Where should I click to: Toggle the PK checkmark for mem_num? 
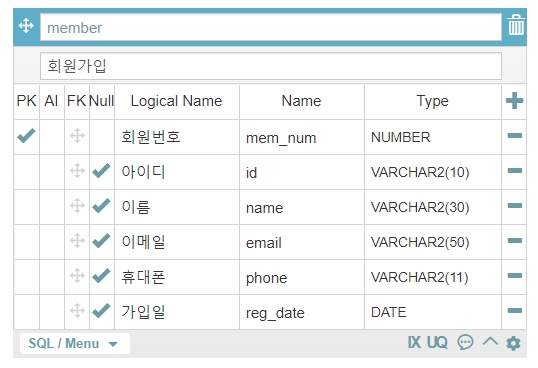(26, 136)
